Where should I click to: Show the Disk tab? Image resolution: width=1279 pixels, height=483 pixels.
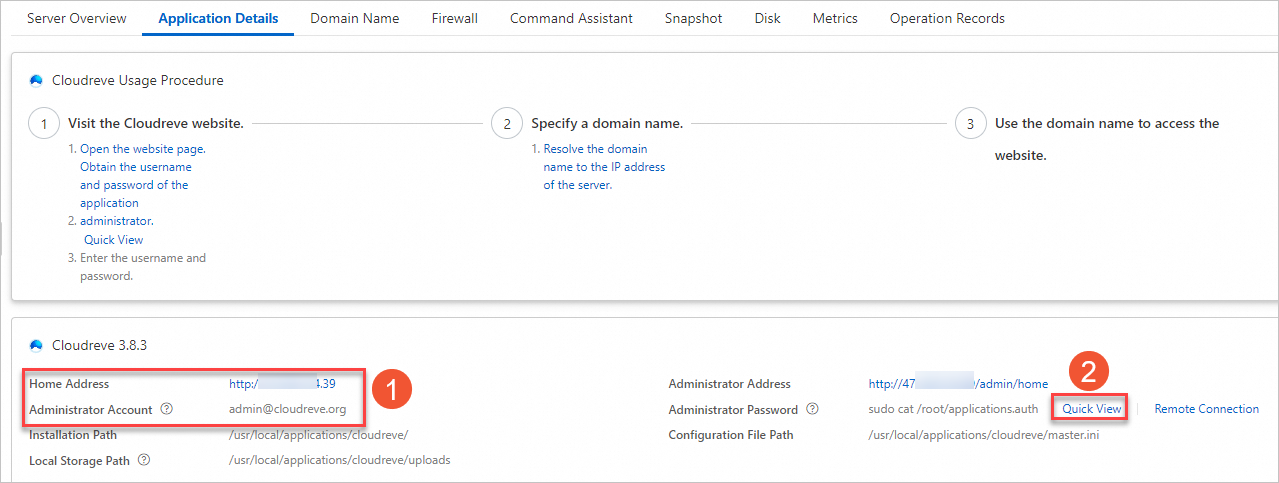767,18
